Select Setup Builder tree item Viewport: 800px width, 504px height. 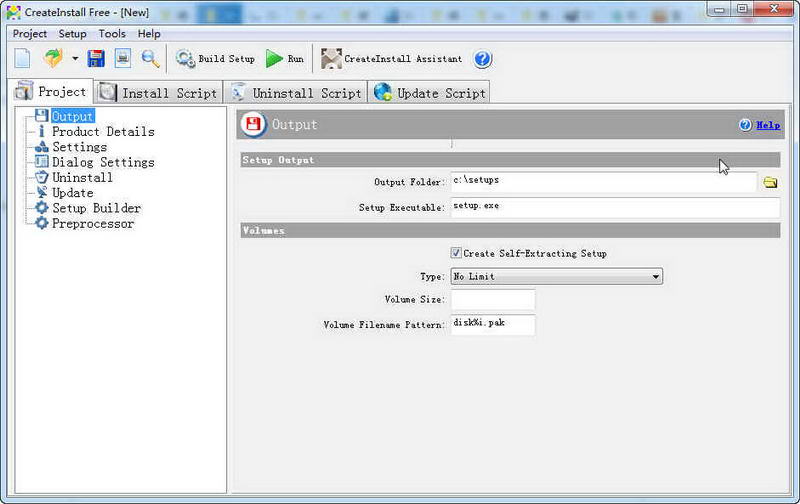(96, 208)
